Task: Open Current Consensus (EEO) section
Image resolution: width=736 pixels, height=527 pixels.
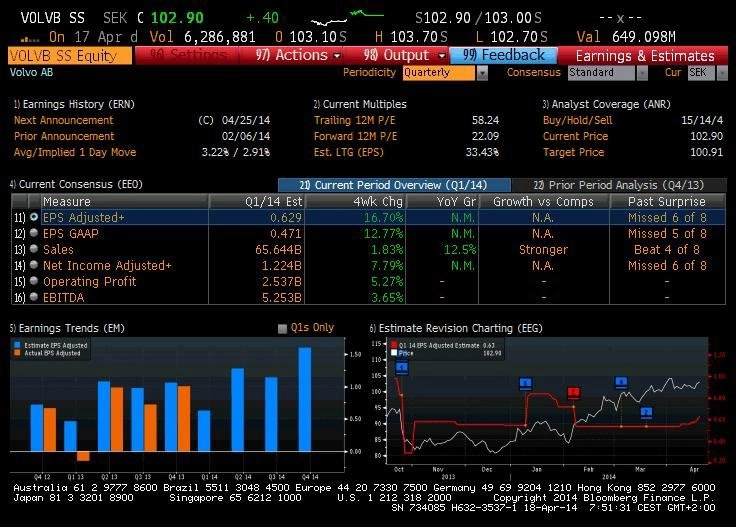Action: pyautogui.click(x=76, y=184)
